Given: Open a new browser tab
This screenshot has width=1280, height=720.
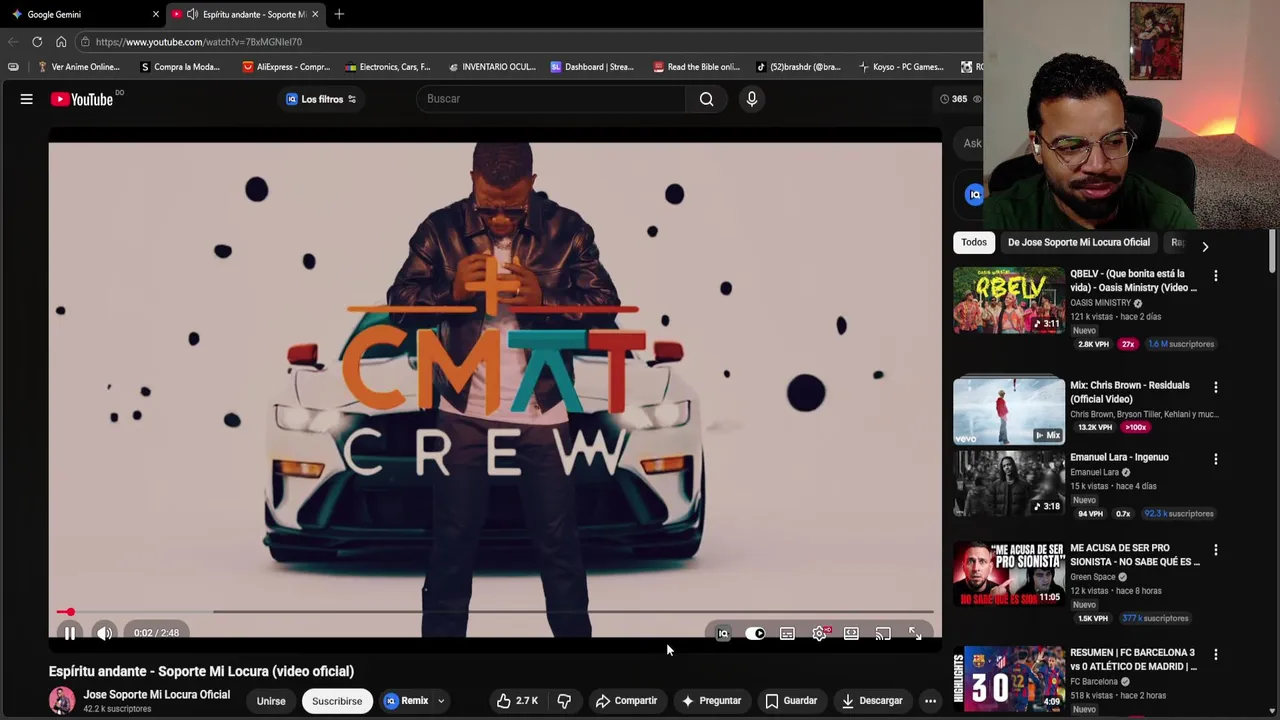Looking at the screenshot, I should [x=339, y=14].
